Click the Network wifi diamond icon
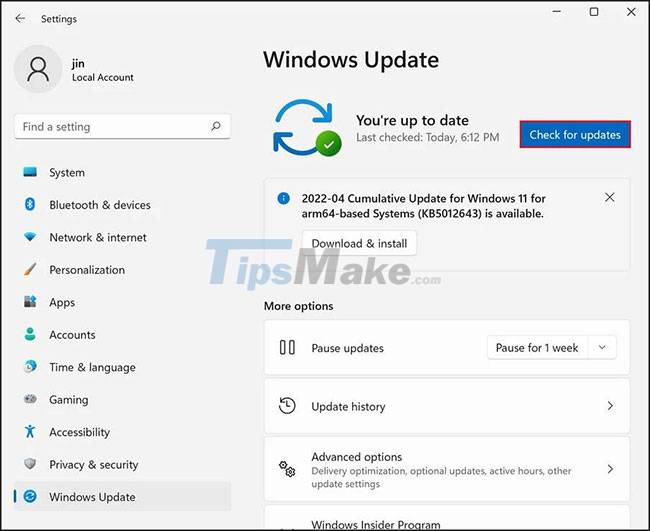Screen dimensions: 650x531 pyautogui.click(x=30, y=237)
